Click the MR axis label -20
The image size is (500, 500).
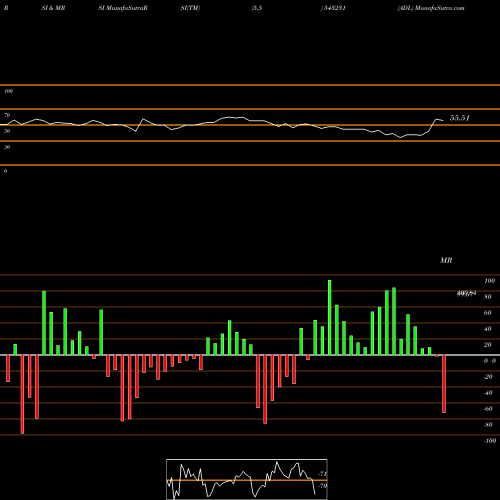pyautogui.click(x=488, y=377)
